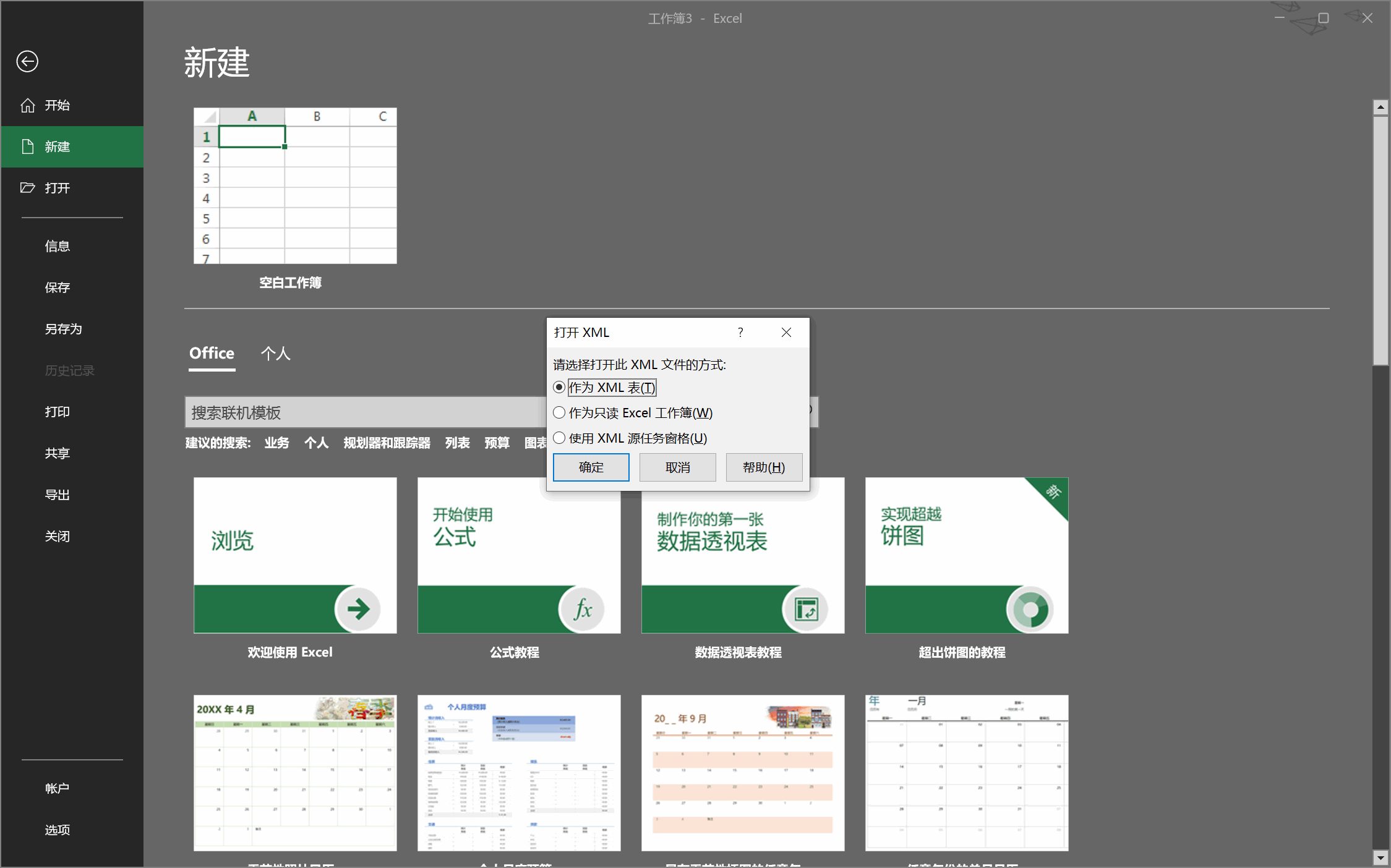Switch to the Office templates tab
The image size is (1391, 868).
pyautogui.click(x=212, y=354)
